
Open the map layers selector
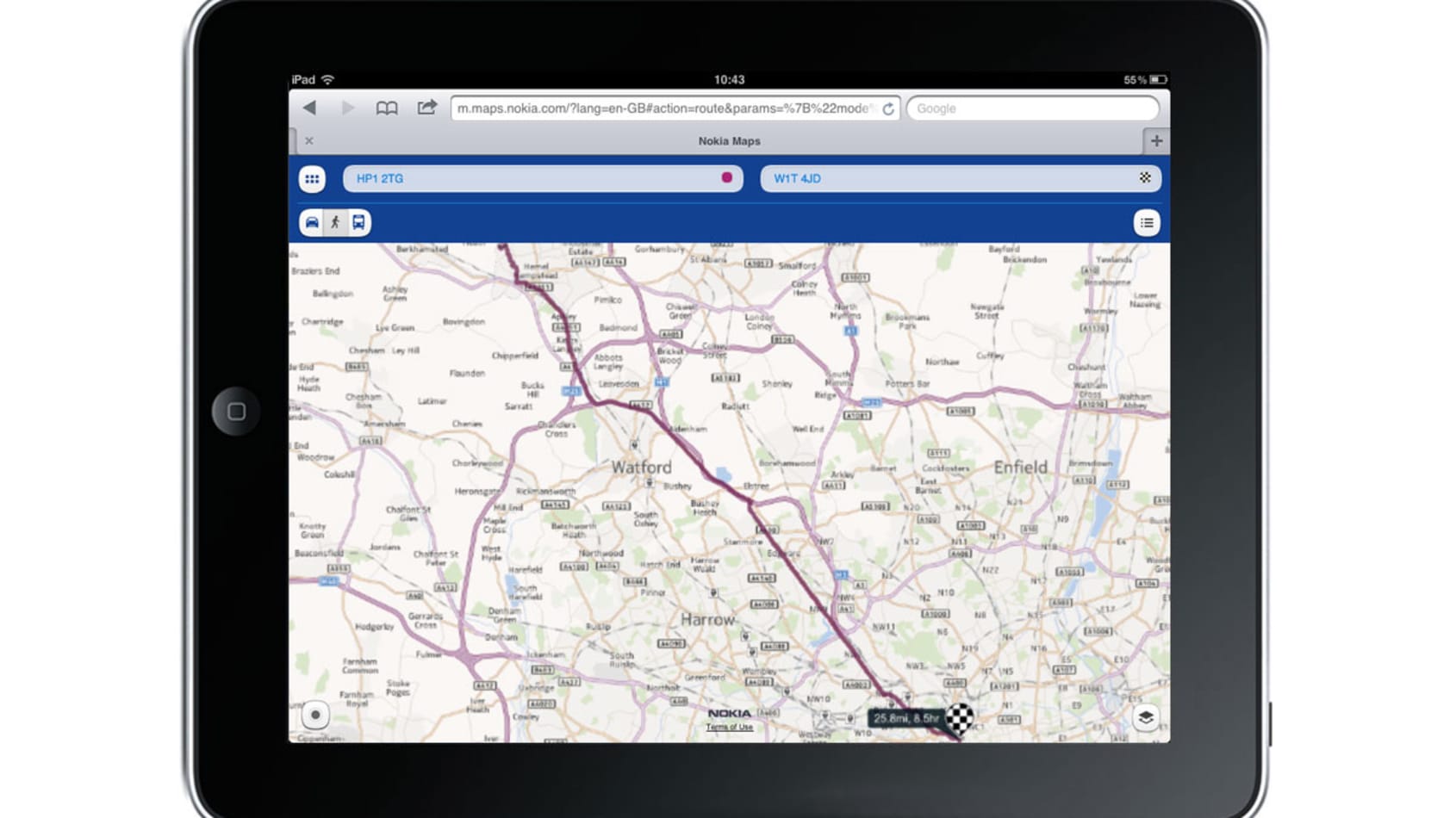(x=1145, y=716)
